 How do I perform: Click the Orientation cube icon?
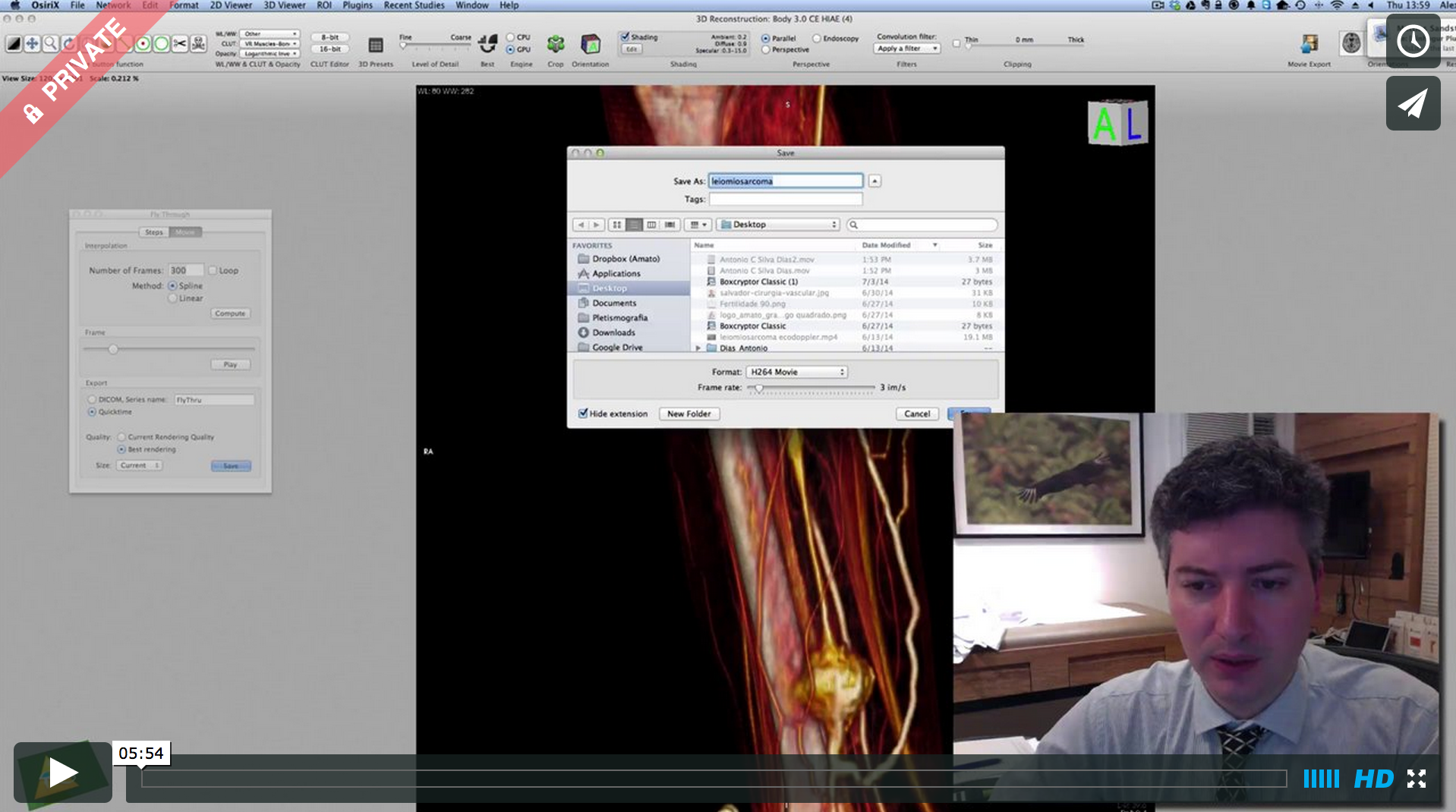click(590, 44)
